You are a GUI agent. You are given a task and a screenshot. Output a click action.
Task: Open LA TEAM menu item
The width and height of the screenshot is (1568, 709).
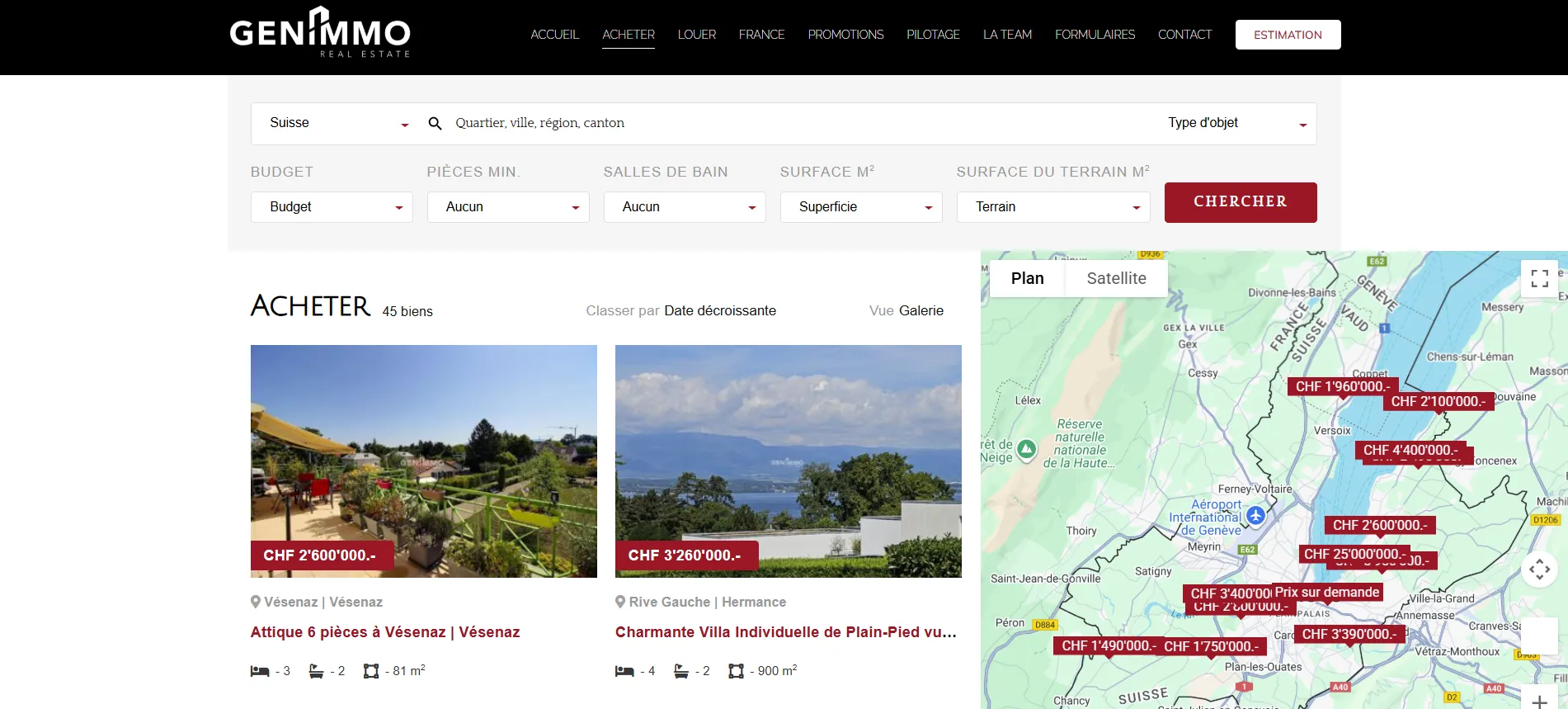coord(1007,35)
